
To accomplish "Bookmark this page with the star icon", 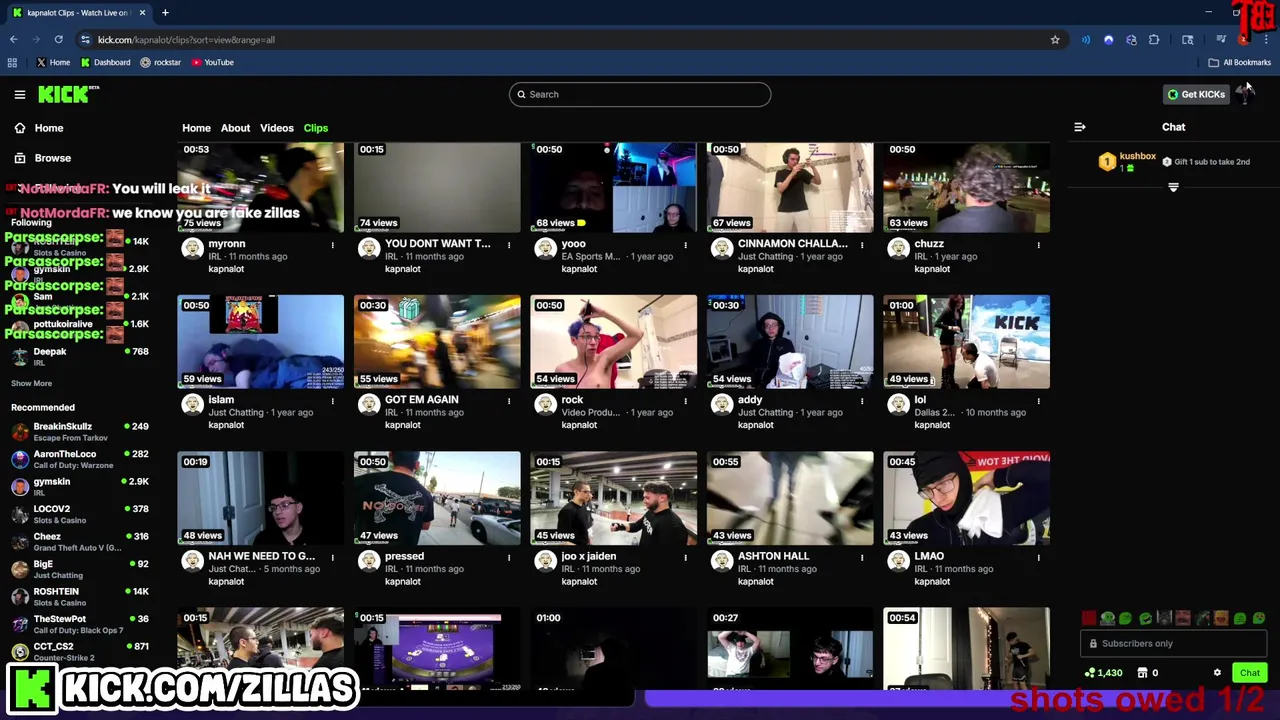I will [x=1055, y=40].
